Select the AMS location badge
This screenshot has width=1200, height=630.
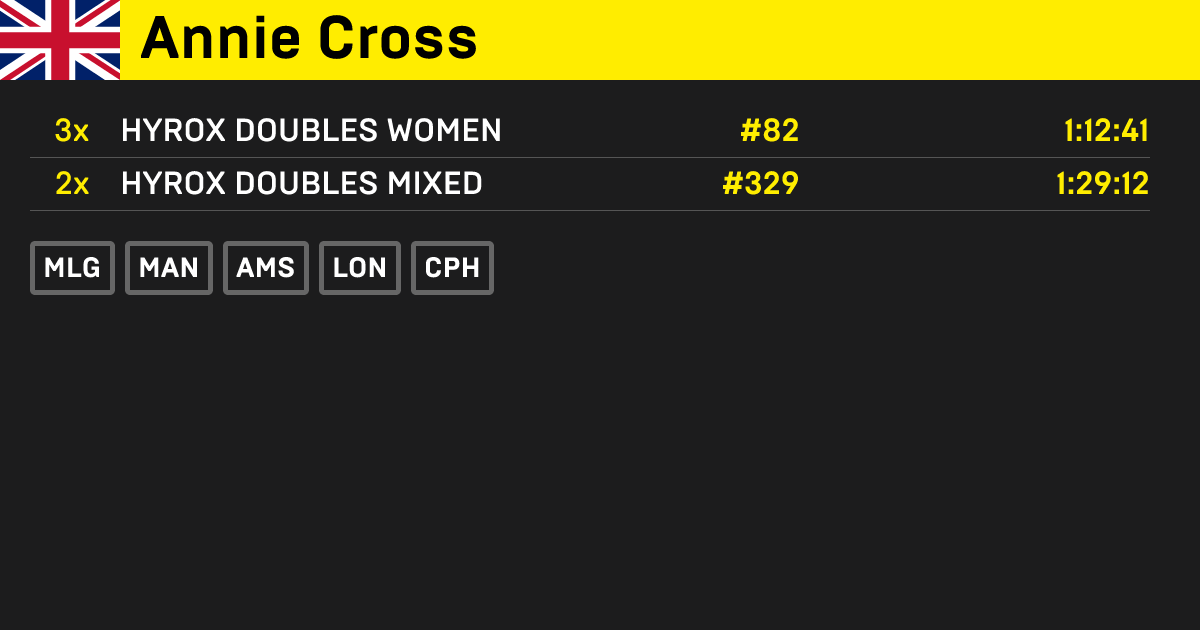(265, 267)
